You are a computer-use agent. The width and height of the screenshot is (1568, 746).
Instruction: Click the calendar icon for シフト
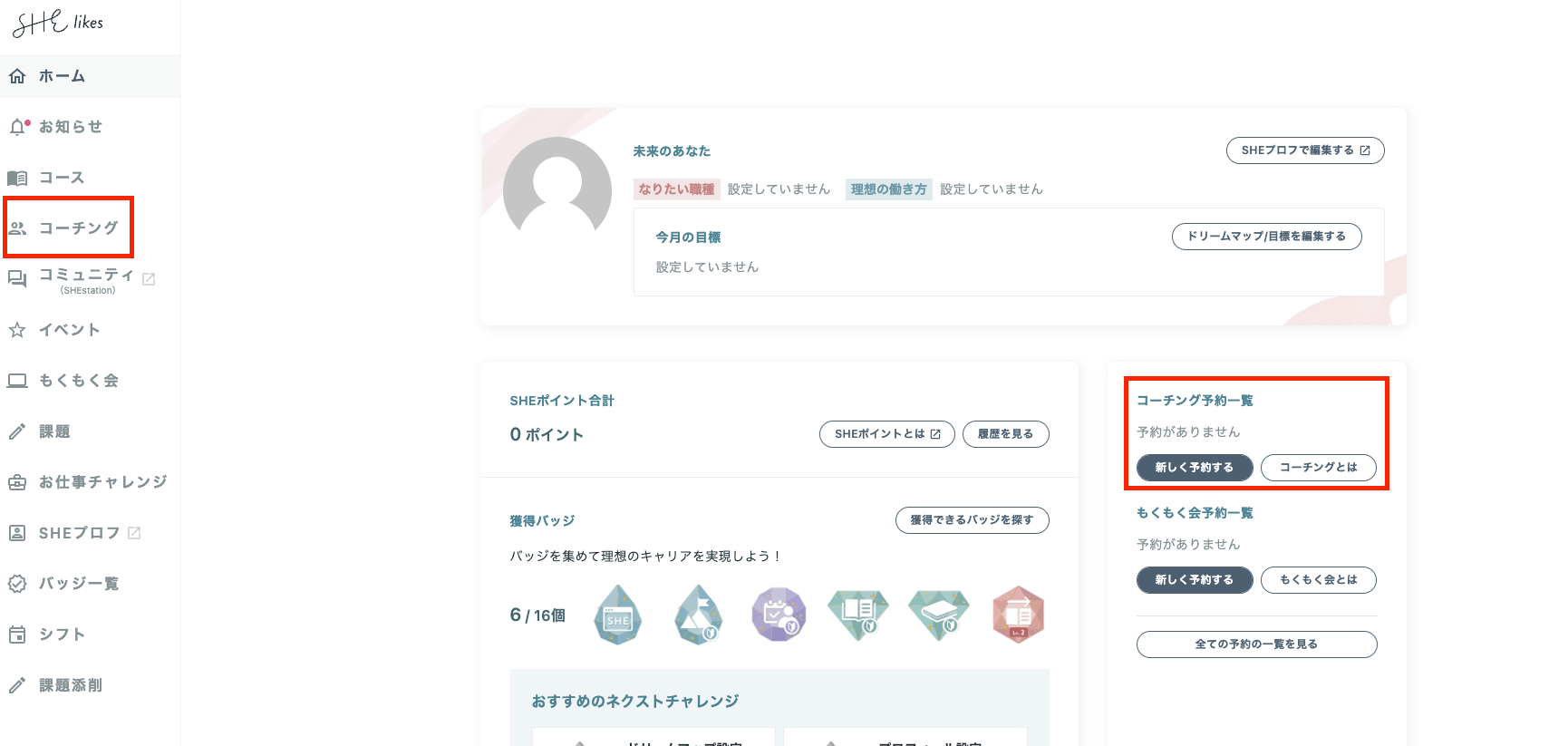[x=17, y=635]
